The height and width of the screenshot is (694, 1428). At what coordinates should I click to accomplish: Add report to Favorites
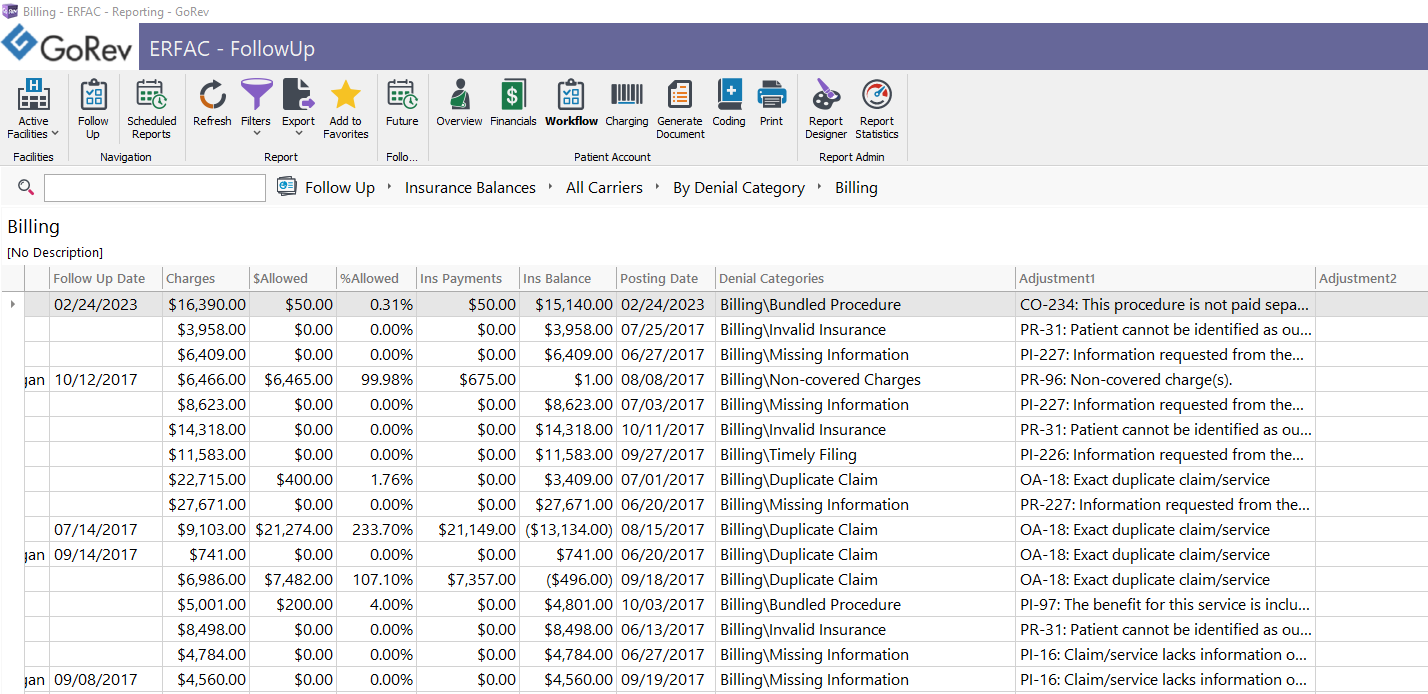pos(346,110)
